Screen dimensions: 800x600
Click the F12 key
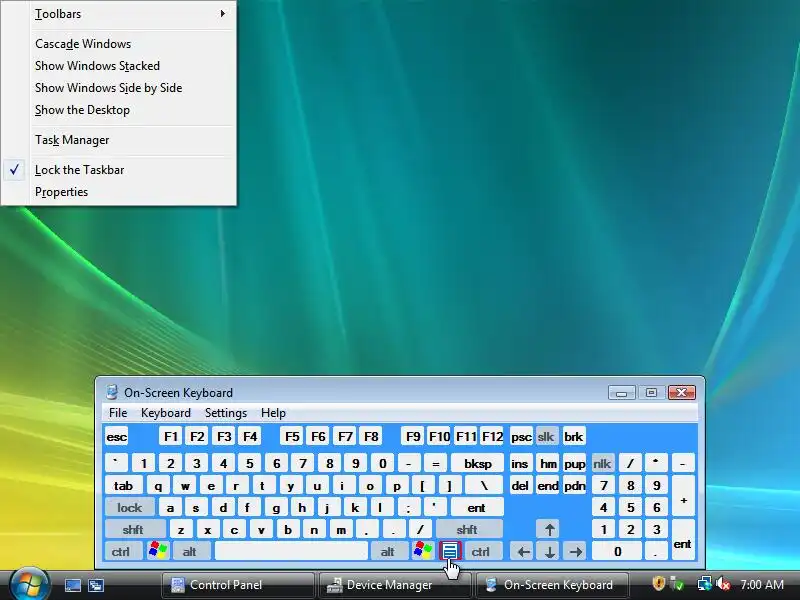click(x=492, y=437)
